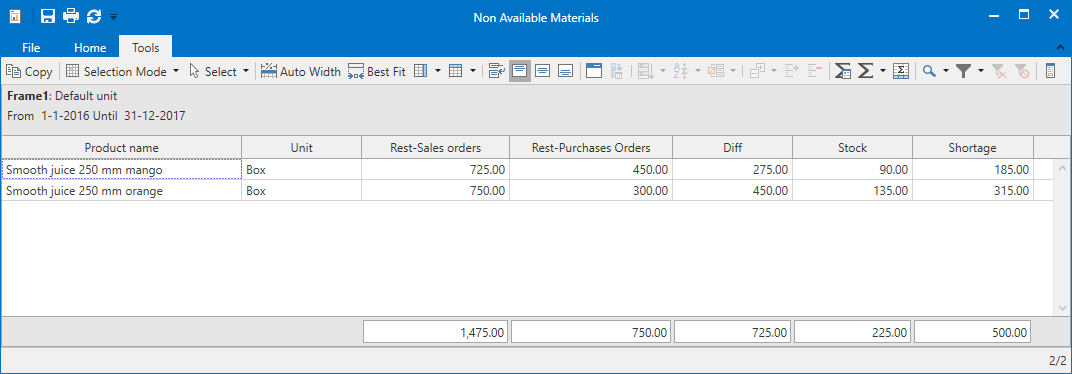Click the table layout icon

pos(455,71)
